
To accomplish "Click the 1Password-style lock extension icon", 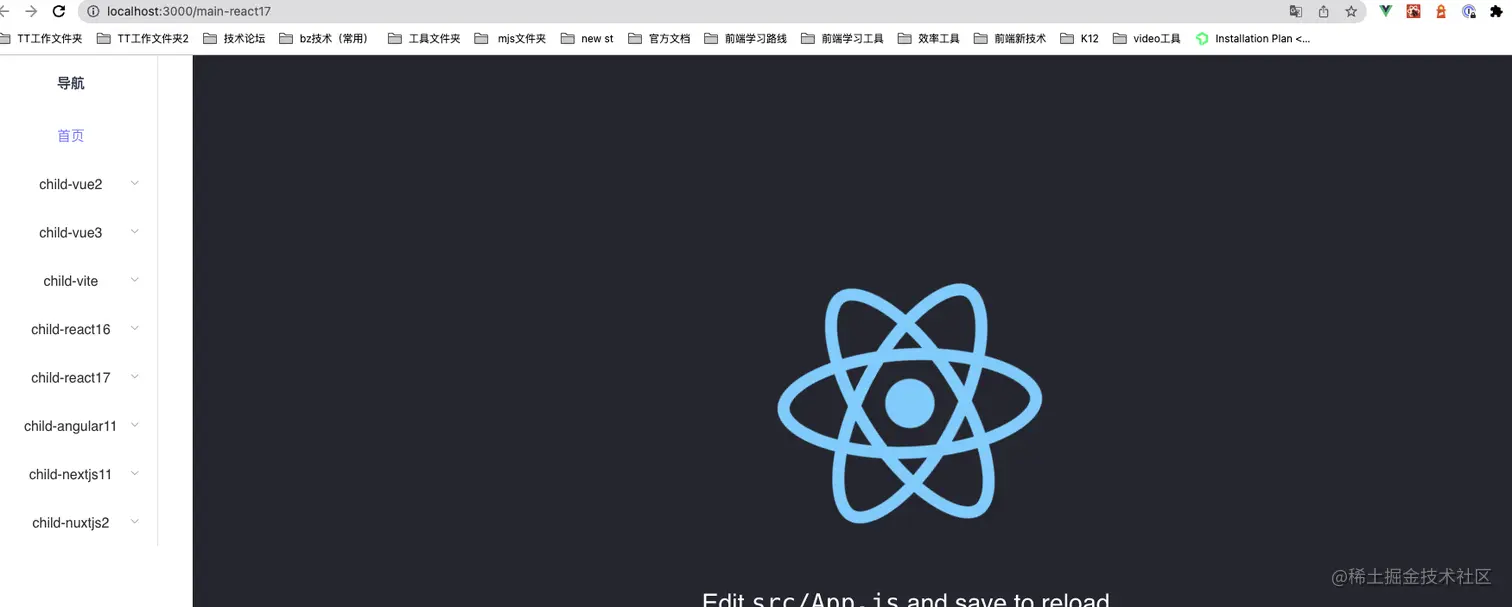I will (x=1469, y=11).
